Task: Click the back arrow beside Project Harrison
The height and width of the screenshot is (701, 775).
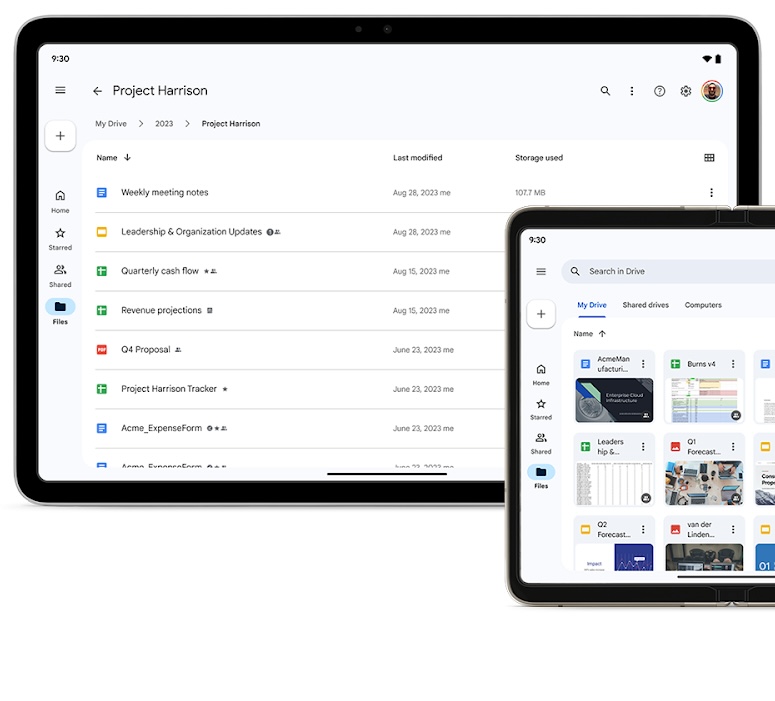Action: [x=97, y=91]
